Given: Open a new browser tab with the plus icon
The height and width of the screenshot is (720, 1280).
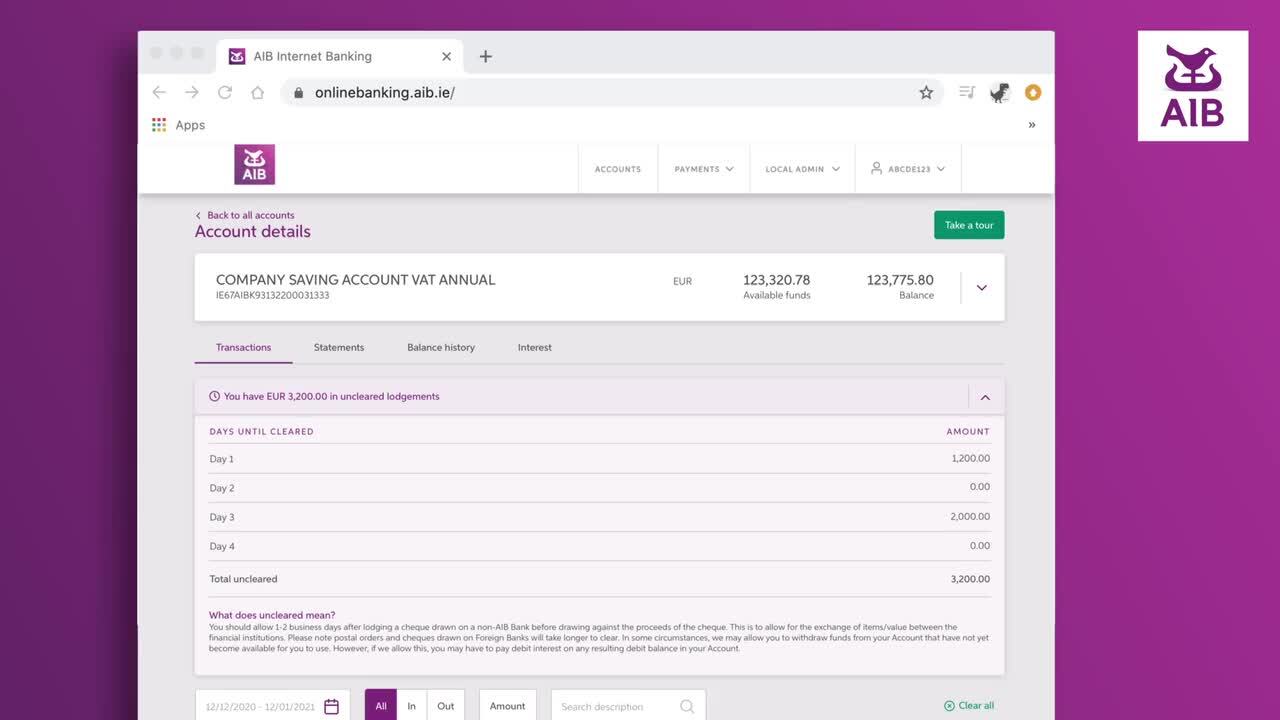Looking at the screenshot, I should point(485,56).
